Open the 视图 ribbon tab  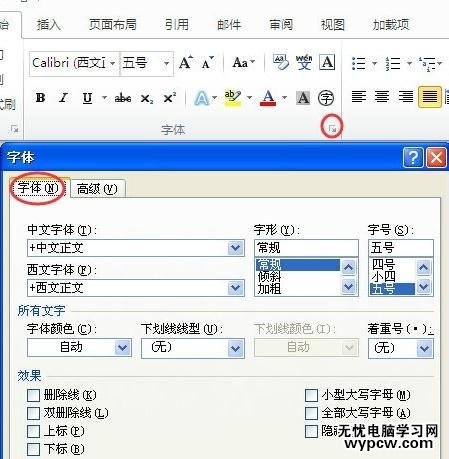click(x=333, y=24)
